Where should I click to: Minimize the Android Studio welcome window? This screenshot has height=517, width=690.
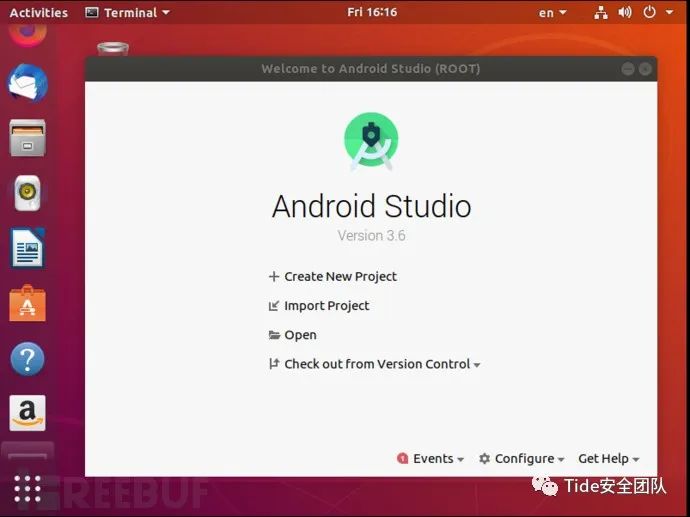[628, 69]
